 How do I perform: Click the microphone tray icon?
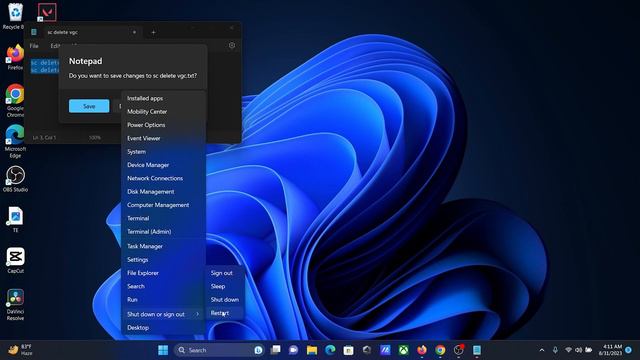(x=555, y=350)
